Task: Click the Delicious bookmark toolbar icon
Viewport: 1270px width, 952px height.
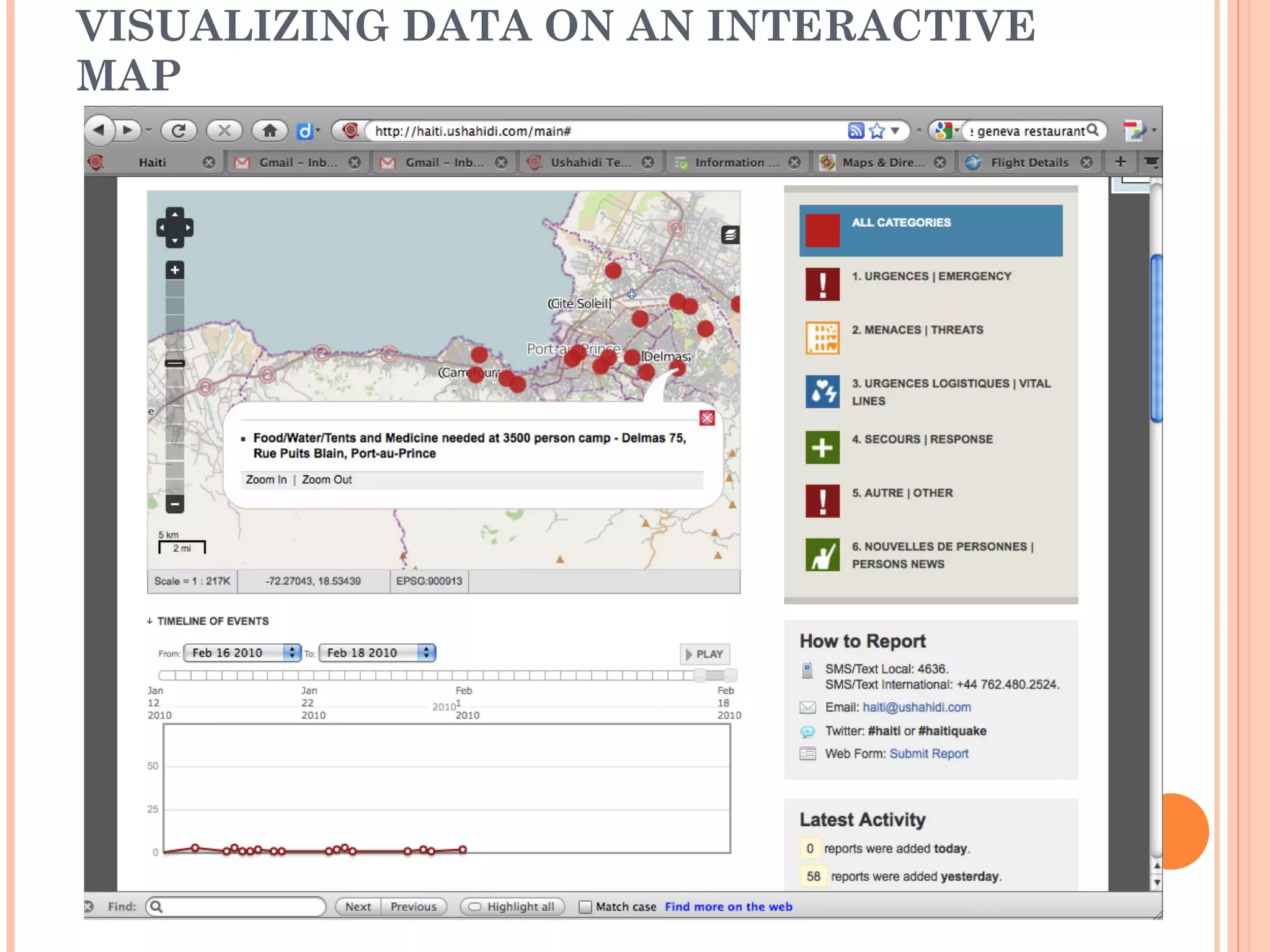Action: pos(304,131)
